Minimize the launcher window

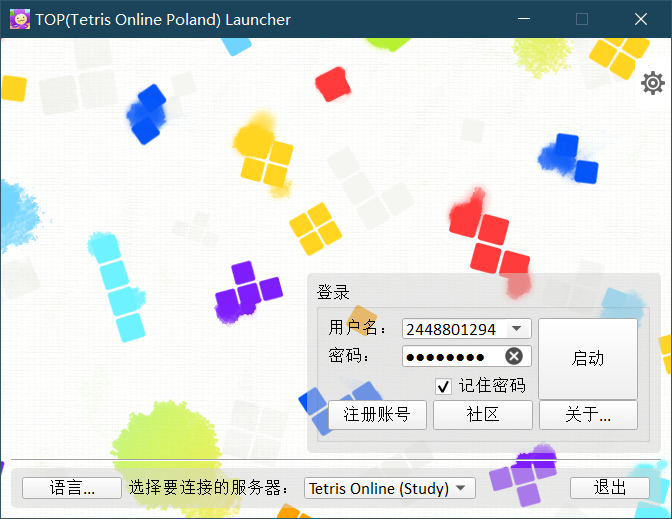[x=524, y=19]
